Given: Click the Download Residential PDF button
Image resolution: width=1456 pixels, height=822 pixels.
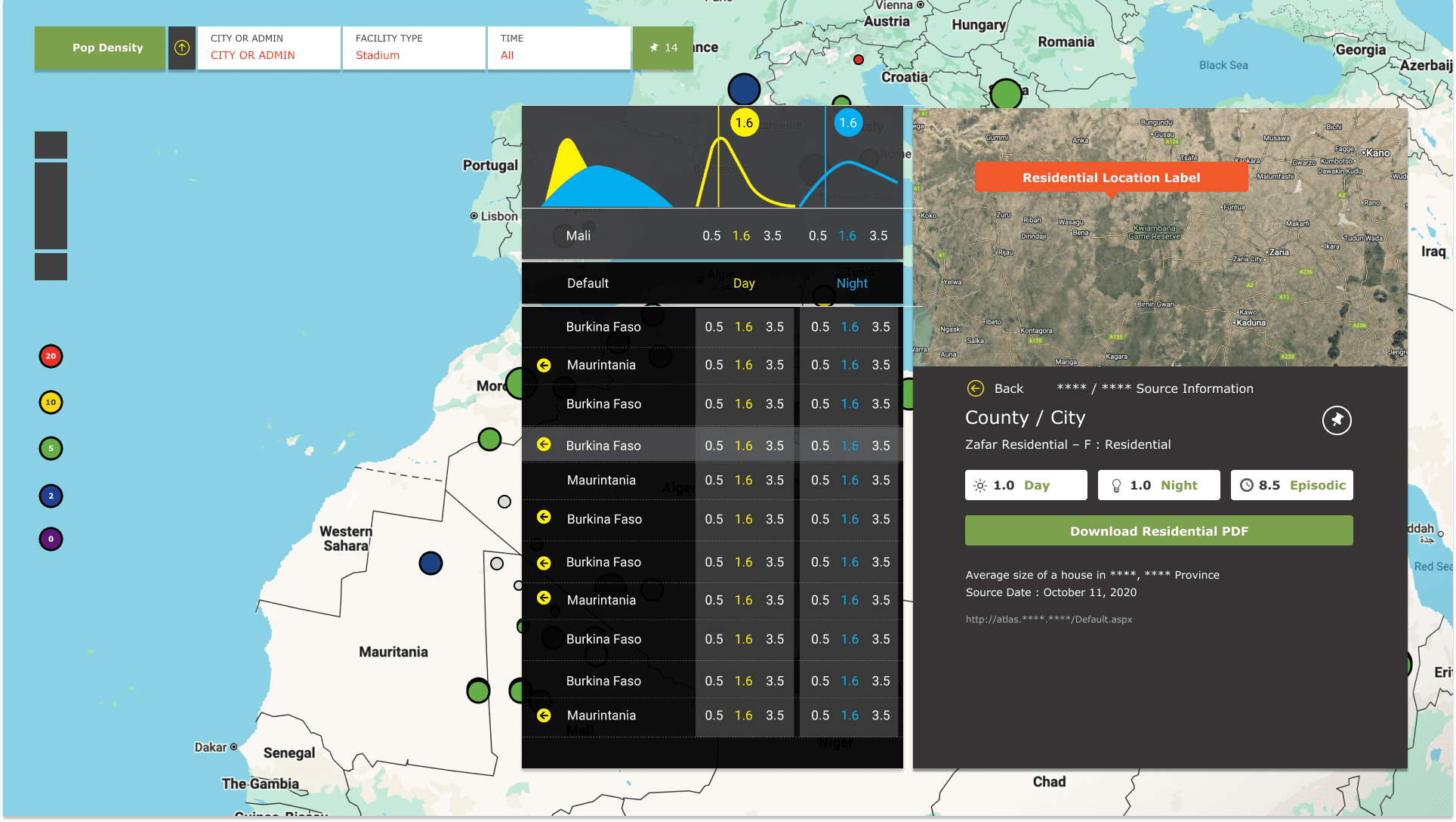Looking at the screenshot, I should [x=1158, y=531].
